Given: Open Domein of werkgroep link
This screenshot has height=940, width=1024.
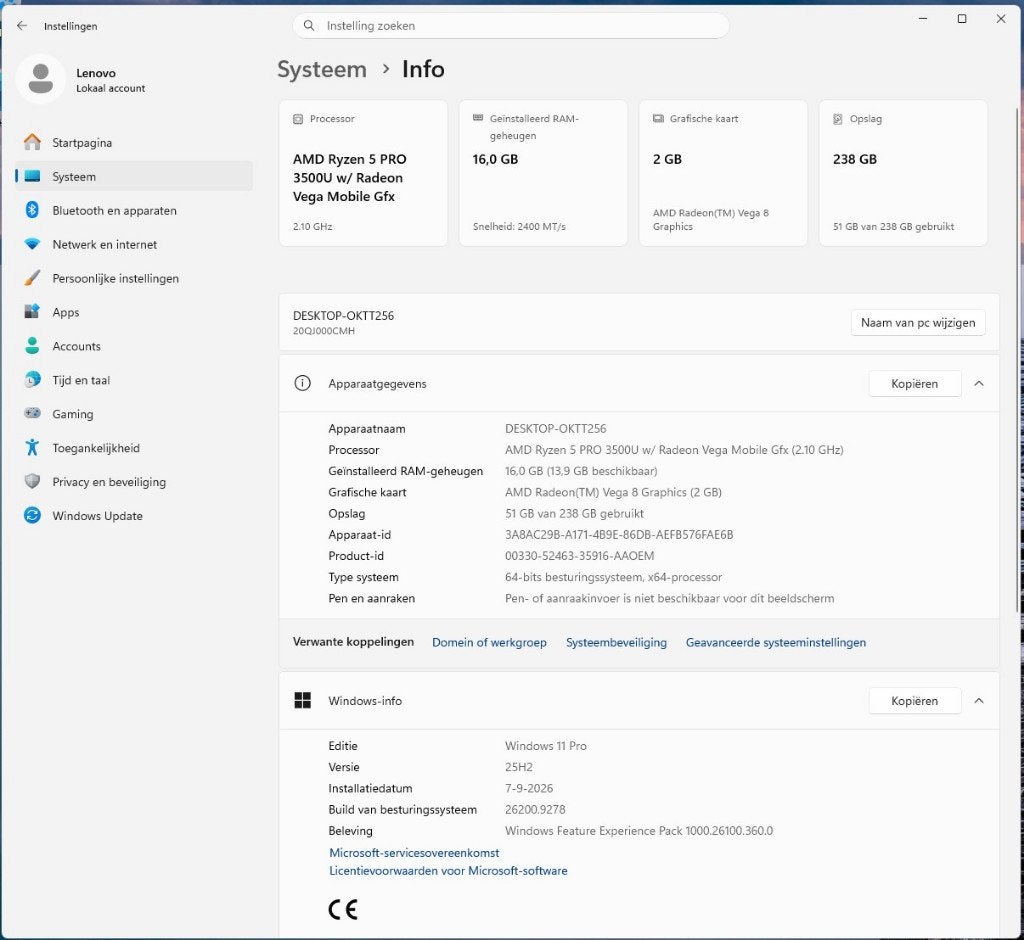Looking at the screenshot, I should tap(489, 642).
